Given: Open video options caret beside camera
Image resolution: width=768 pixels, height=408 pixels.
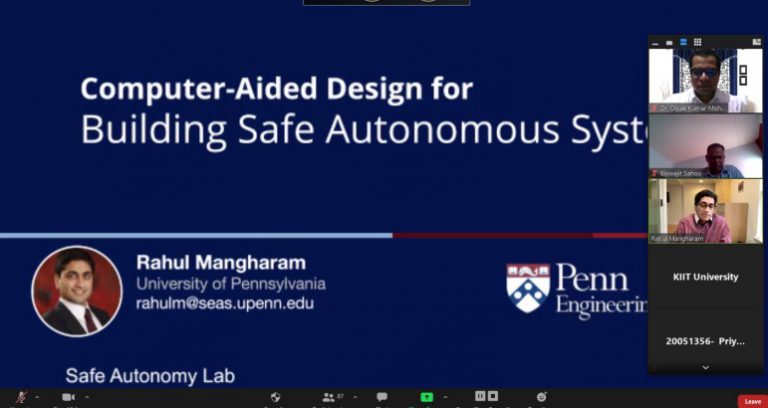Looking at the screenshot, I should [x=87, y=397].
